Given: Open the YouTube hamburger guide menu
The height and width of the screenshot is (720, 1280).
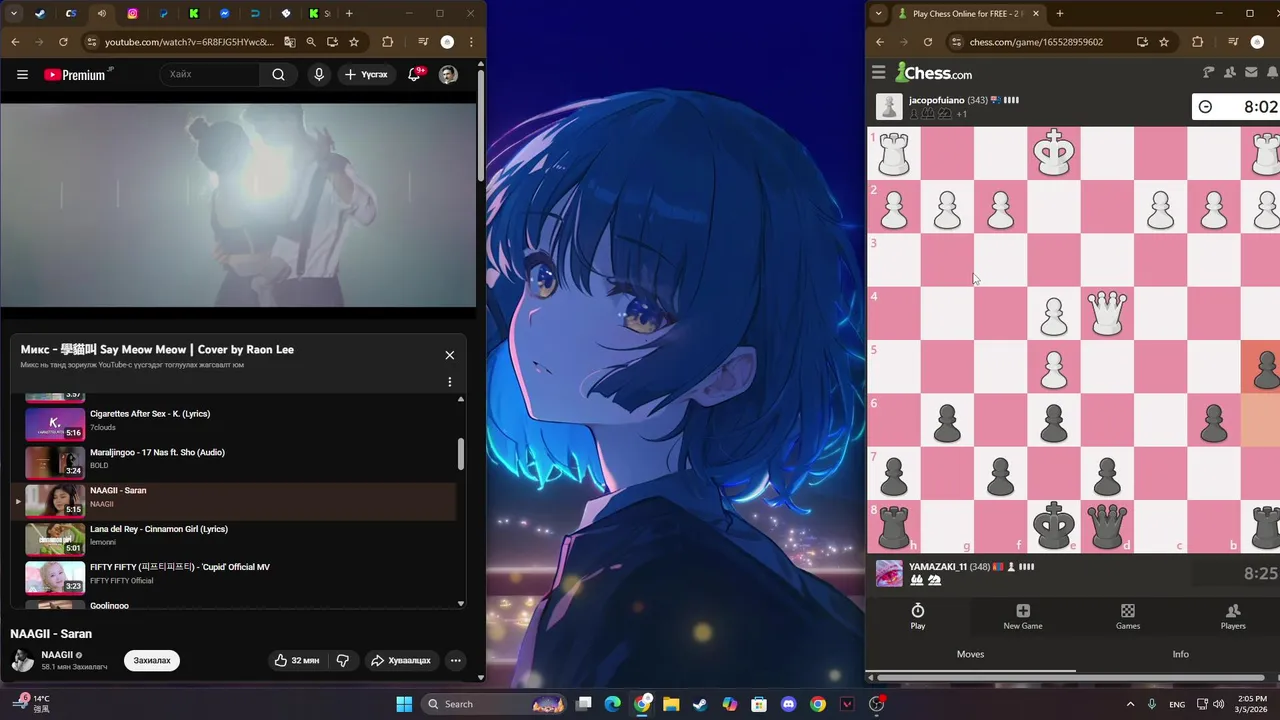Looking at the screenshot, I should pos(22,74).
